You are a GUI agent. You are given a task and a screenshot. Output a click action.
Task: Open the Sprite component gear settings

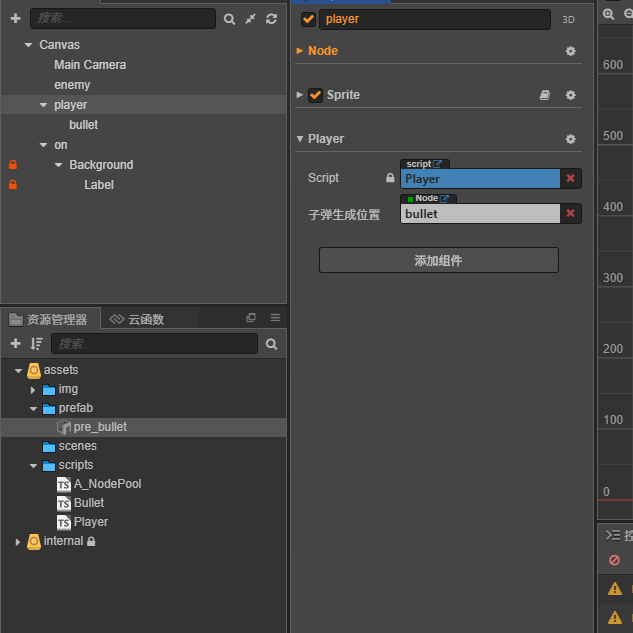pyautogui.click(x=570, y=95)
